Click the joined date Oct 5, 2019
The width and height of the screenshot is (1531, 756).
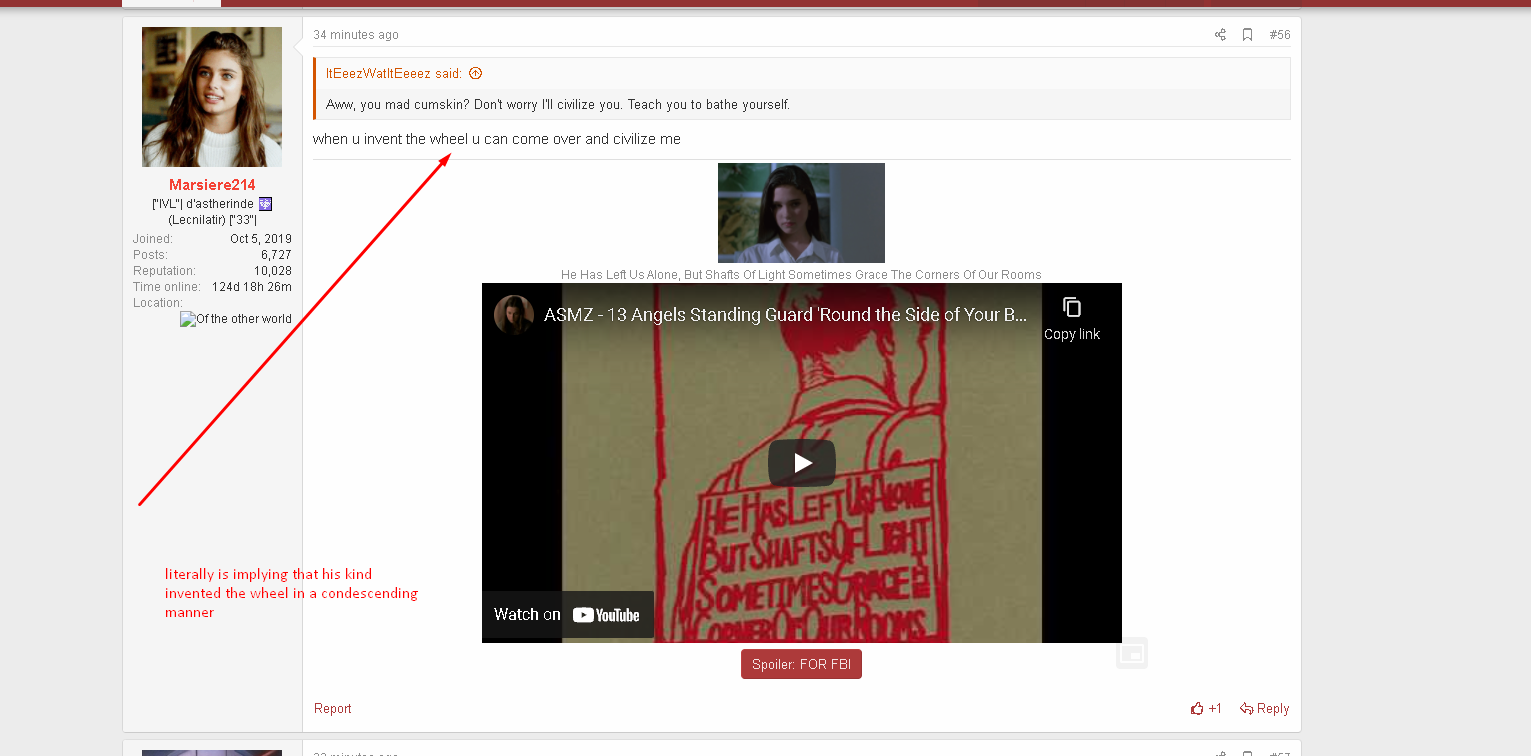(261, 239)
